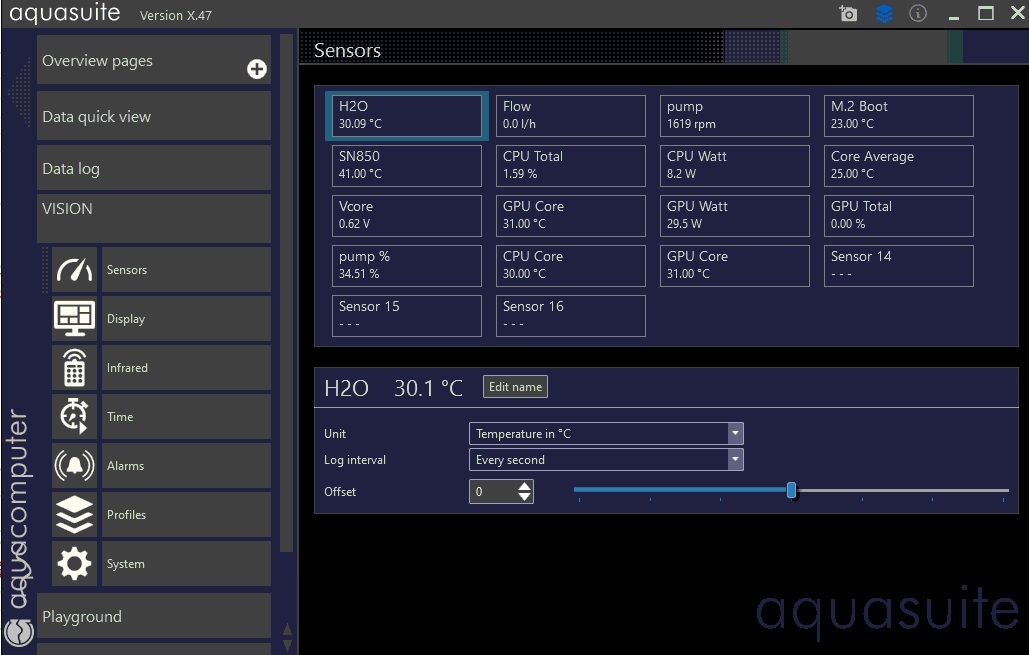Select the Sensor 15 tile

(x=407, y=316)
